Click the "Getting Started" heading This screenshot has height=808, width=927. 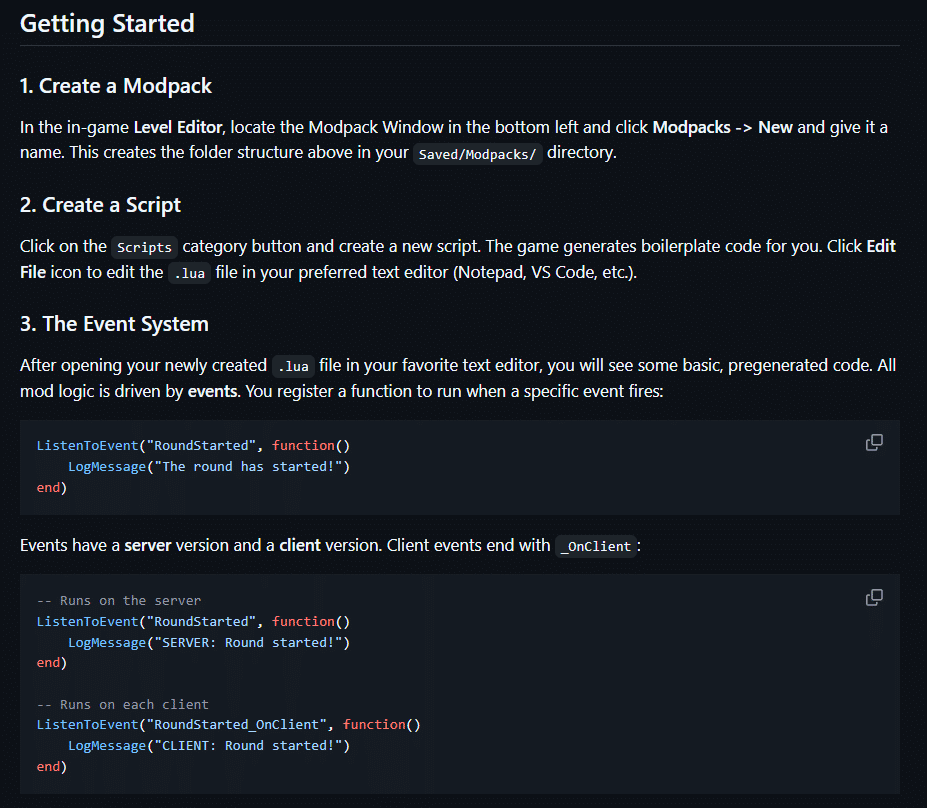[x=107, y=24]
